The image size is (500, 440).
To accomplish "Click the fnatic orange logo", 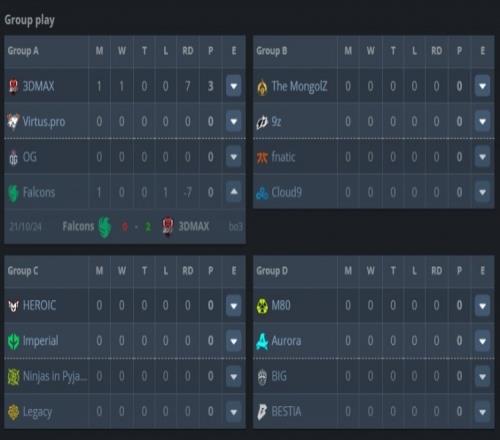I will [262, 157].
